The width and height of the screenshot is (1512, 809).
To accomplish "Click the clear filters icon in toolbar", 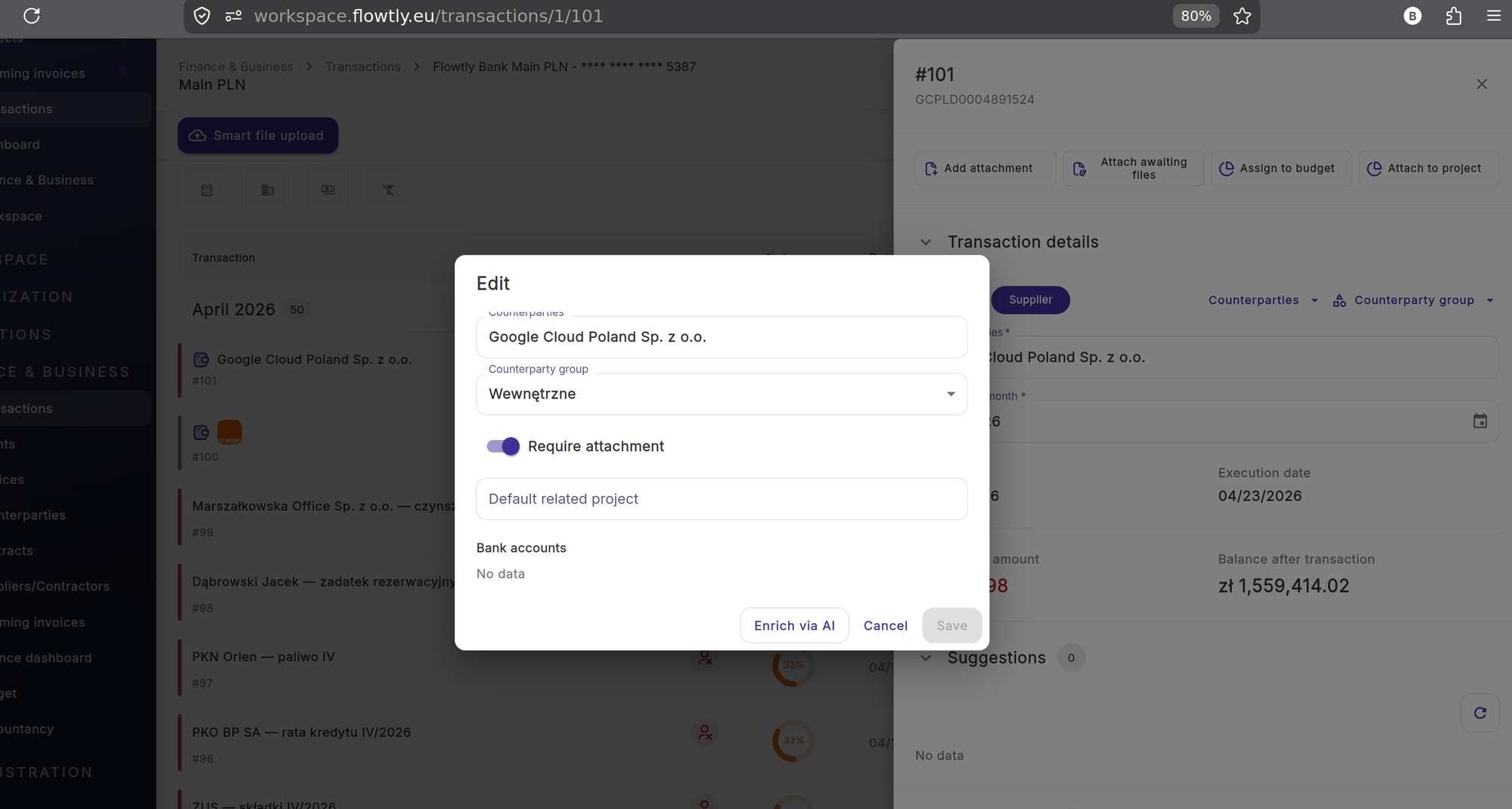I will 388,190.
